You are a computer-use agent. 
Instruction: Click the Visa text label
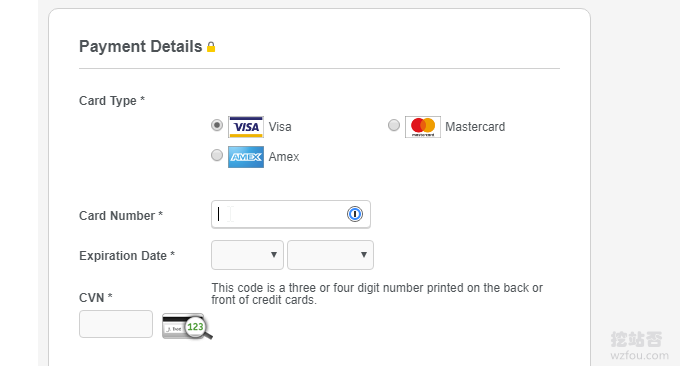click(x=280, y=127)
